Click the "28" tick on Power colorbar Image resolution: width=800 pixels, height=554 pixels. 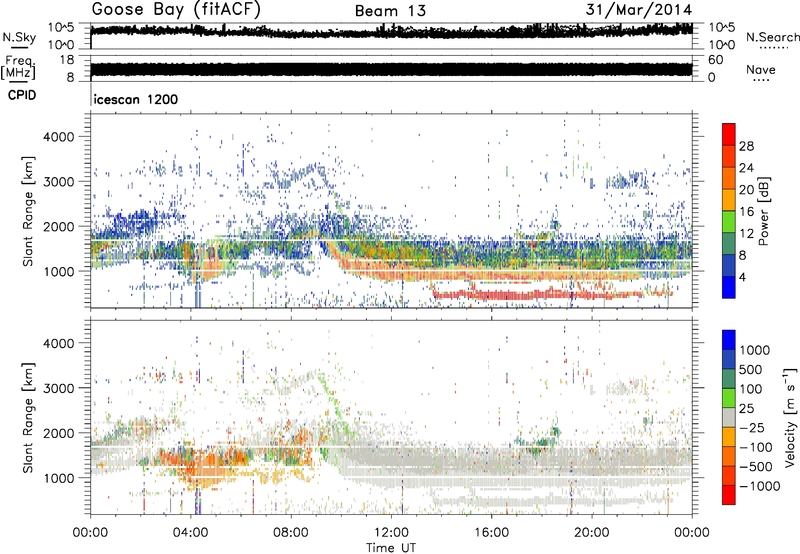[746, 146]
